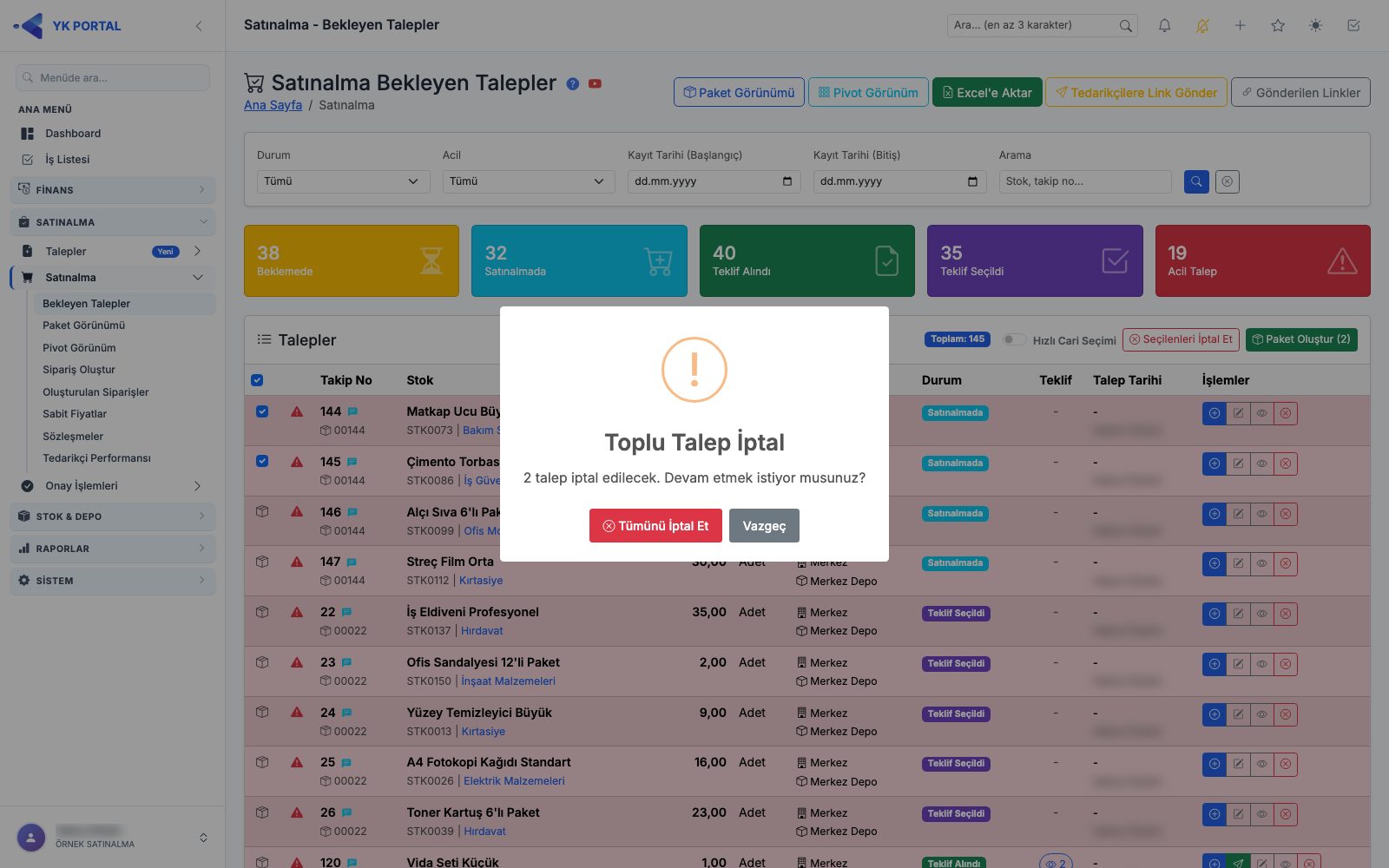Screen dimensions: 1389x868
Task: Confirm with Tümünü İptal Et button
Action: (655, 526)
